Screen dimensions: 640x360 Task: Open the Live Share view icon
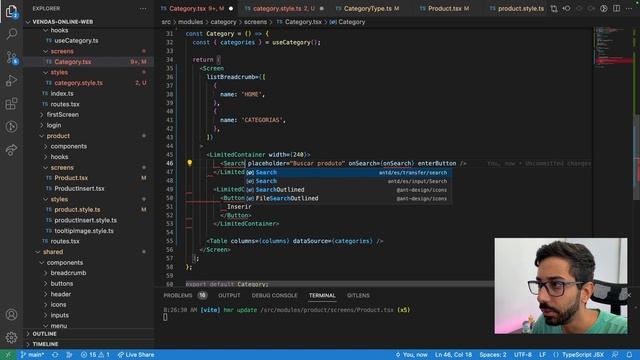pyautogui.click(x=11, y=150)
